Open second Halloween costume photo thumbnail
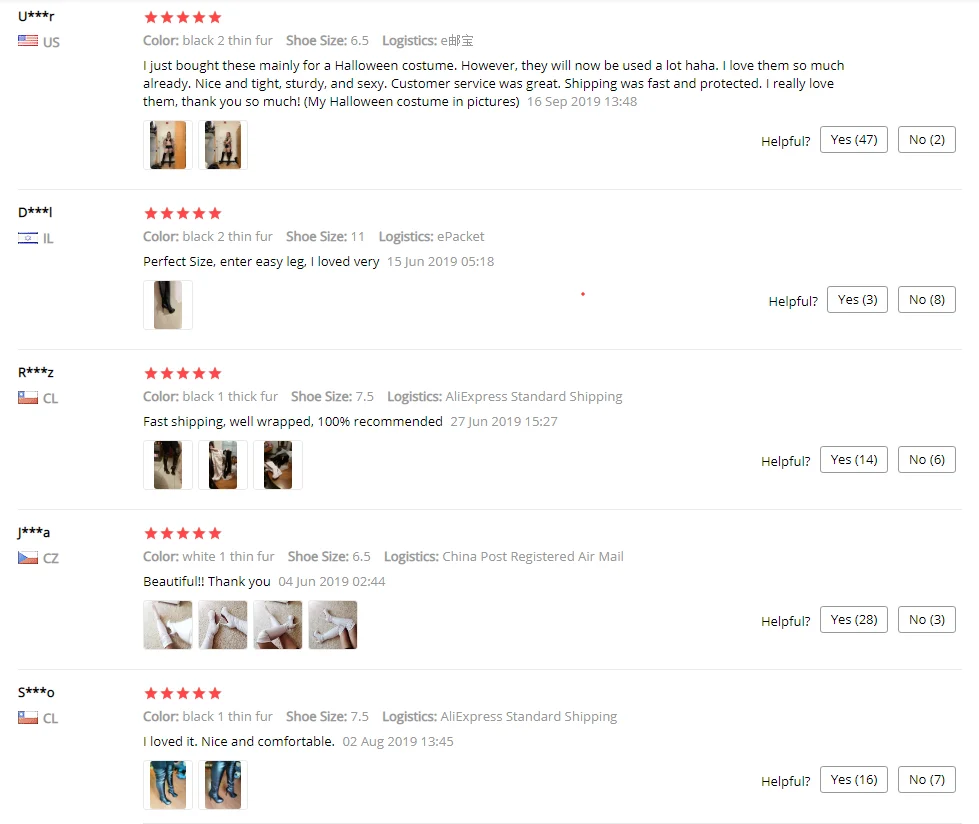Image resolution: width=979 pixels, height=824 pixels. (x=223, y=145)
